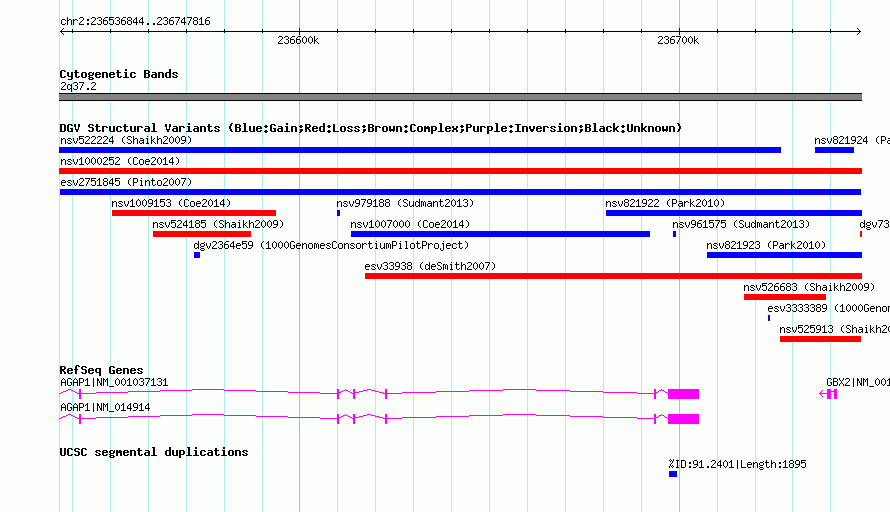Screen dimensions: 890x512
Task: Click the nsv1009153 (Coe2014) red bar
Action: pos(194,213)
